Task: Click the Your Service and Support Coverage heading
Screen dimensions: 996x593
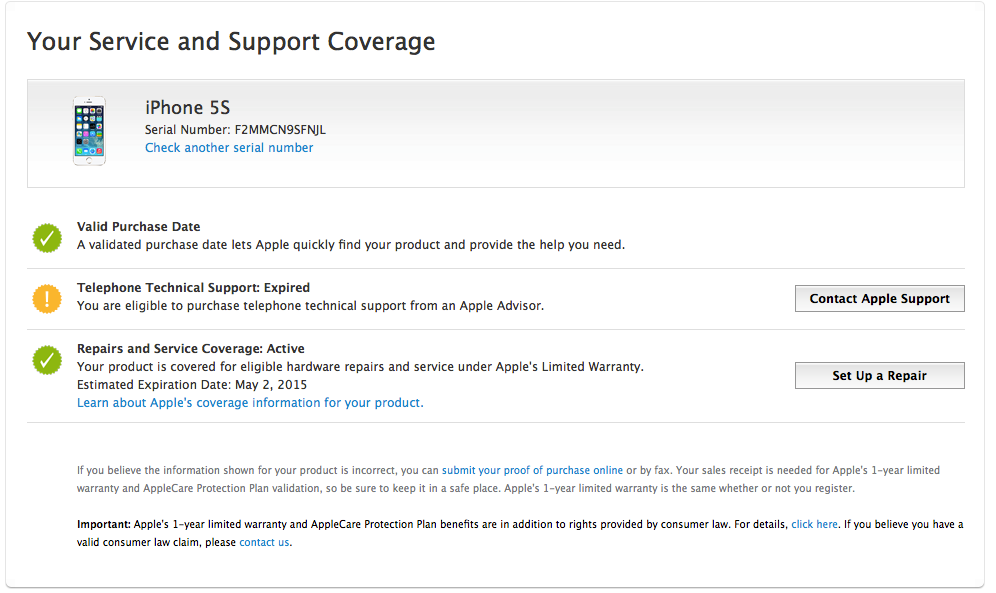Action: 231,42
